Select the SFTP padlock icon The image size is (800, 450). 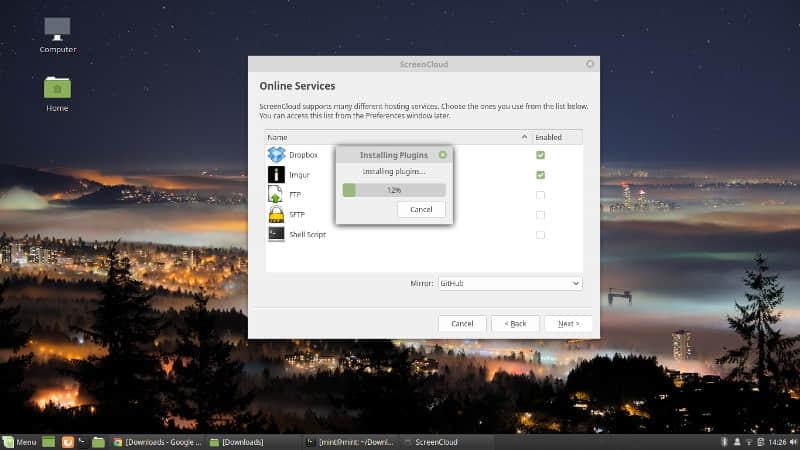276,215
